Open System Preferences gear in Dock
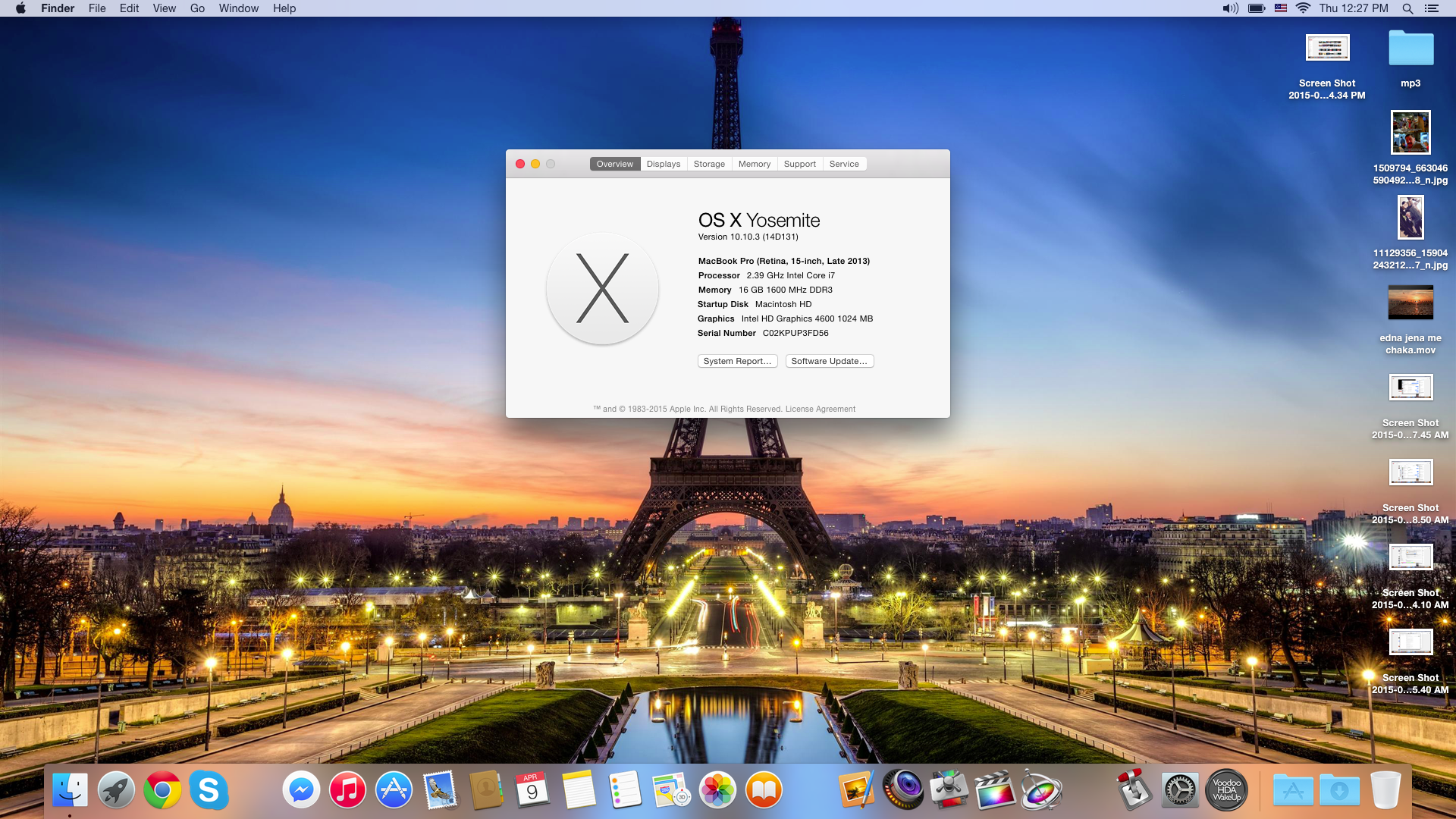 [1180, 790]
